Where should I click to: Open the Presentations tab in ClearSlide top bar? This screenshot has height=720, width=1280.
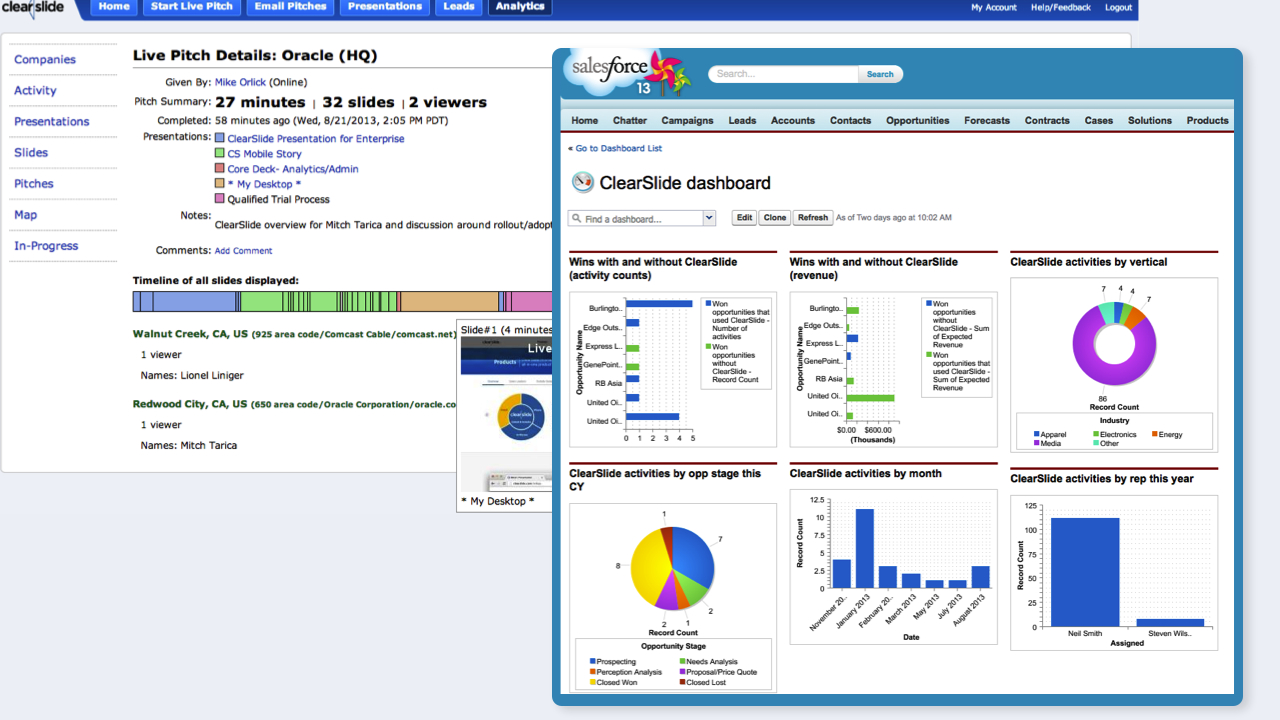(x=385, y=7)
